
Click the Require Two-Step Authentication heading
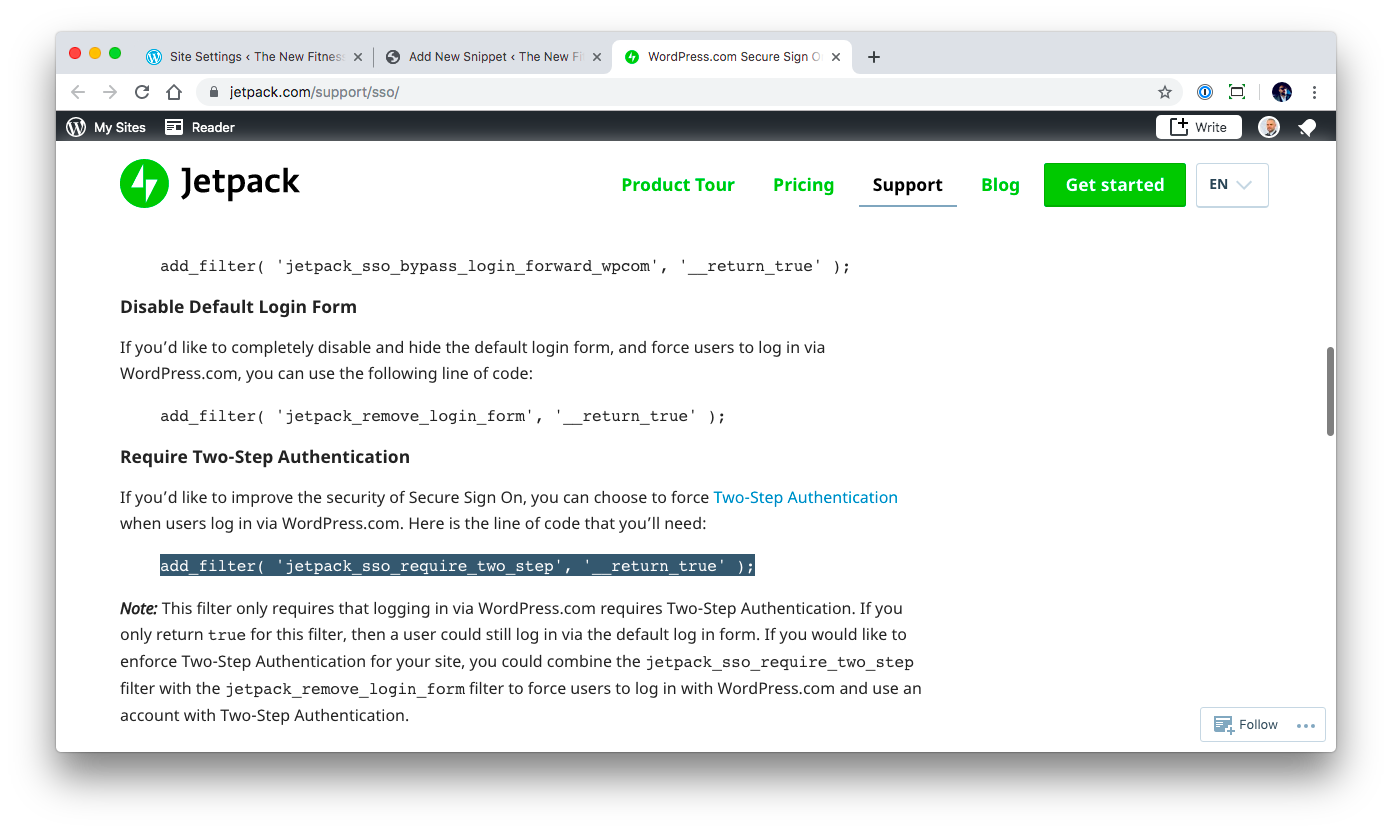(x=265, y=457)
